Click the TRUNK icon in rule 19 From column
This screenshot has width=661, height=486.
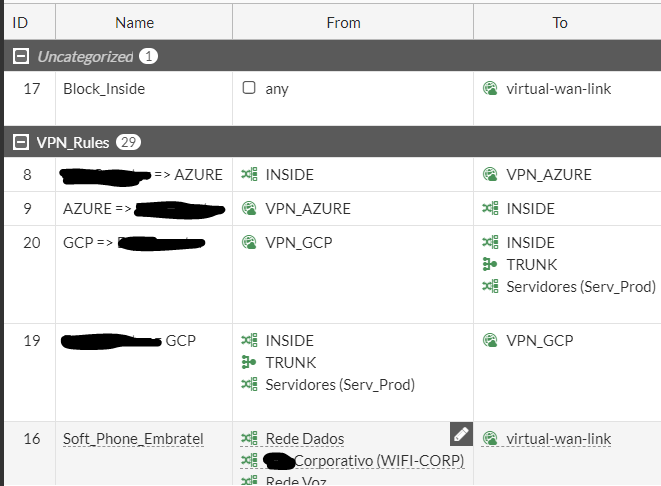click(x=249, y=362)
